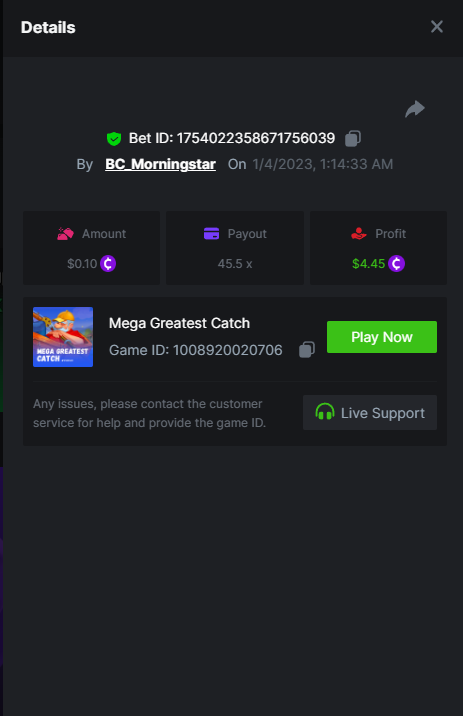463x716 pixels.
Task: Click the Amount wallet icon
Action: 65,234
